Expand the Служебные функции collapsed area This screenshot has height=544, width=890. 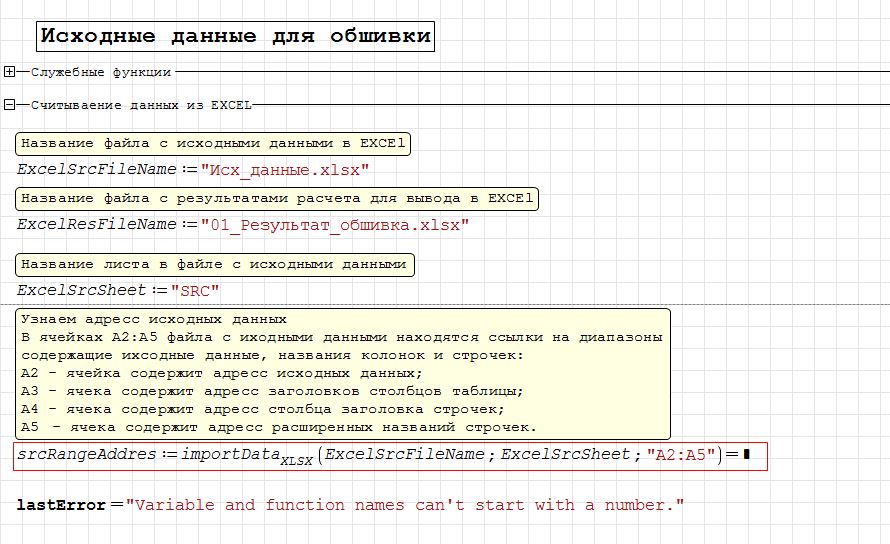[9, 72]
